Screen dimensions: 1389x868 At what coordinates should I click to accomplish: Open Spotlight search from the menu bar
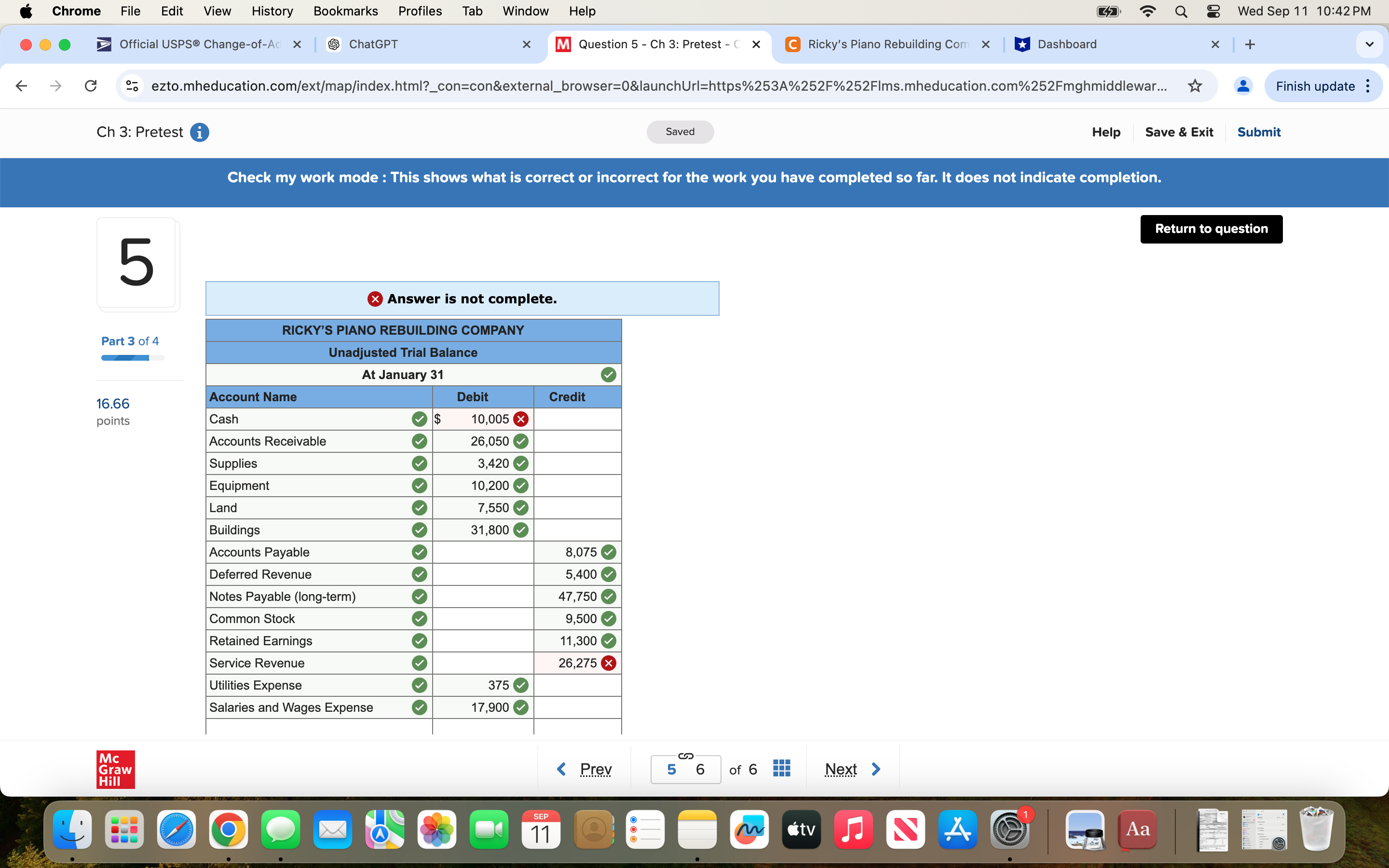pyautogui.click(x=1181, y=11)
